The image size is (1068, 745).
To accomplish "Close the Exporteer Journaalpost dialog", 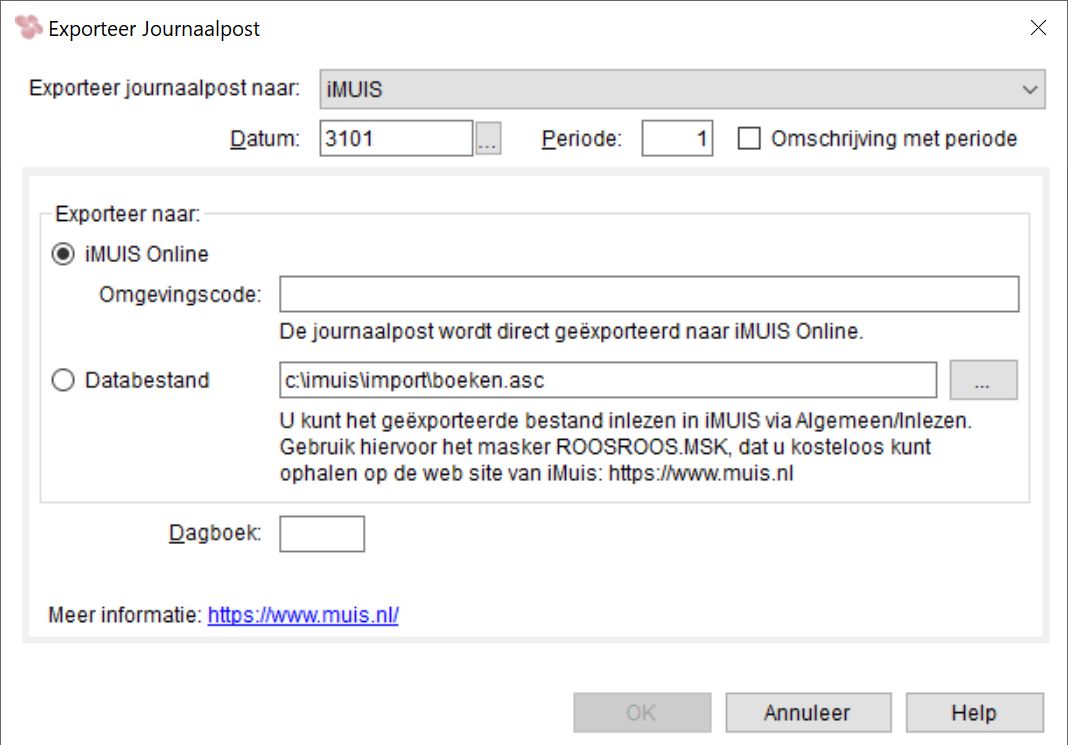I will click(x=1038, y=28).
